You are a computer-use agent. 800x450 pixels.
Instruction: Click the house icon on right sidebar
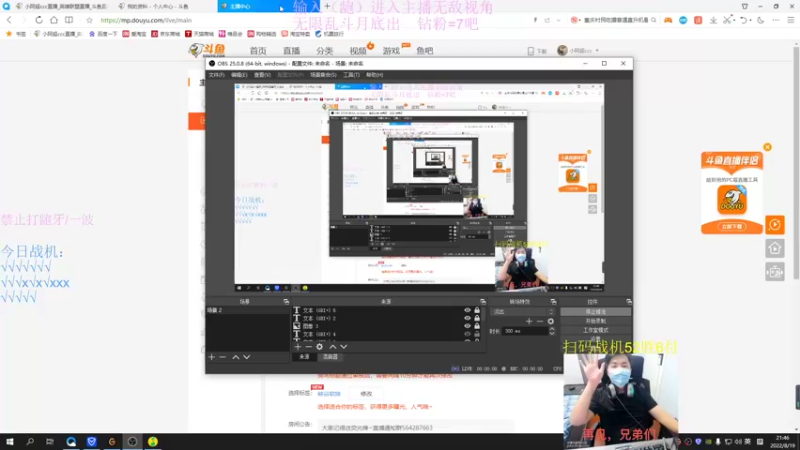click(x=774, y=248)
